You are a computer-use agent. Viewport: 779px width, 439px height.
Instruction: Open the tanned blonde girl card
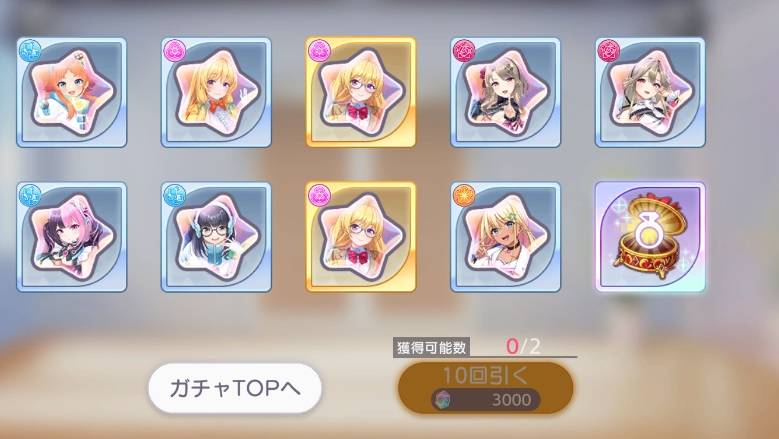click(x=505, y=237)
